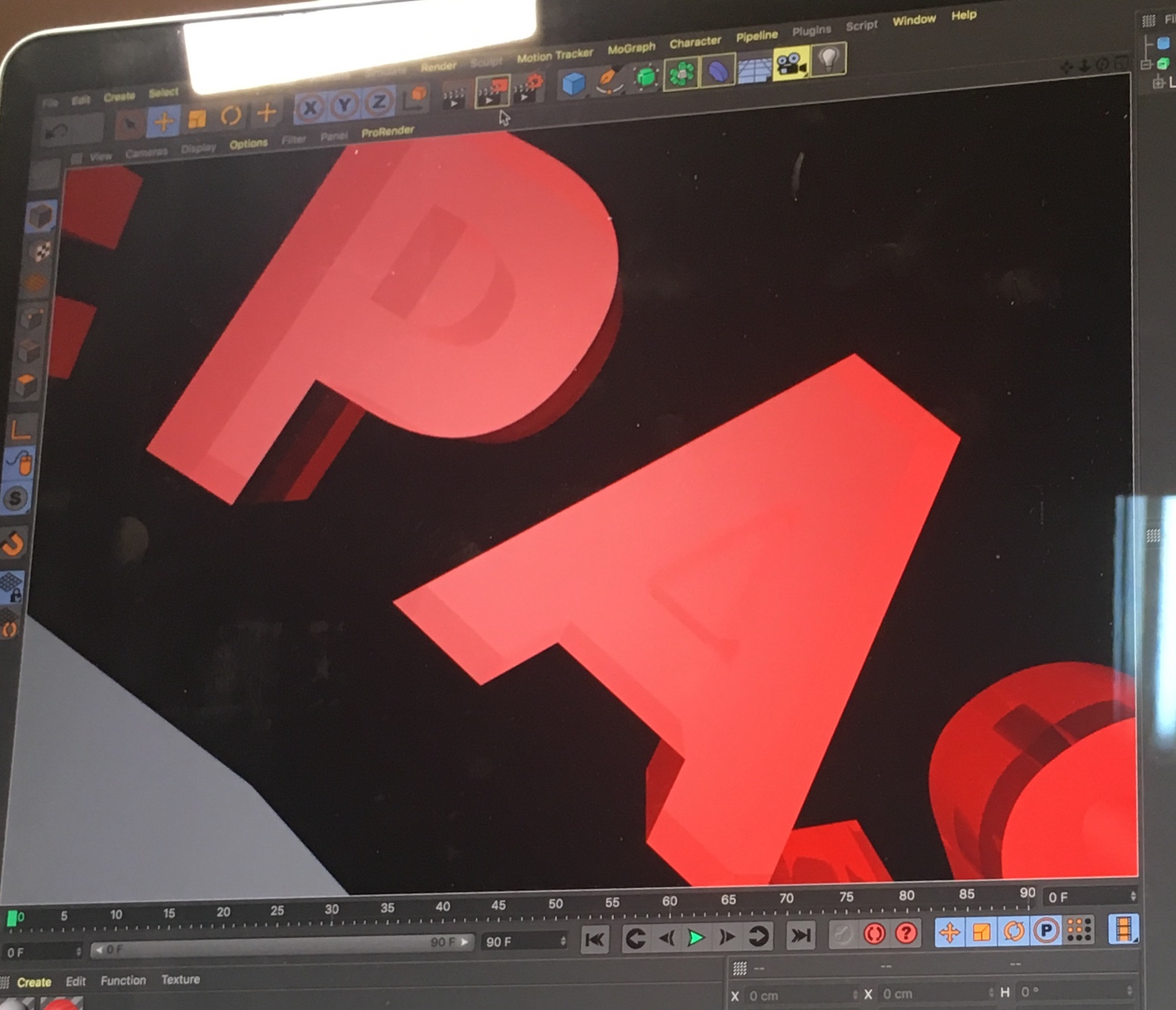Open the viewport Options menu

click(x=248, y=144)
